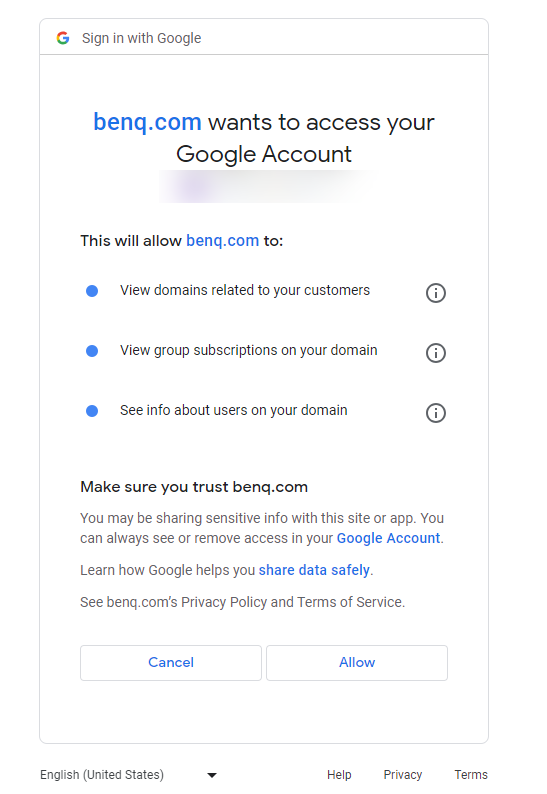Click the blue bullet beside See info about users

coord(92,411)
